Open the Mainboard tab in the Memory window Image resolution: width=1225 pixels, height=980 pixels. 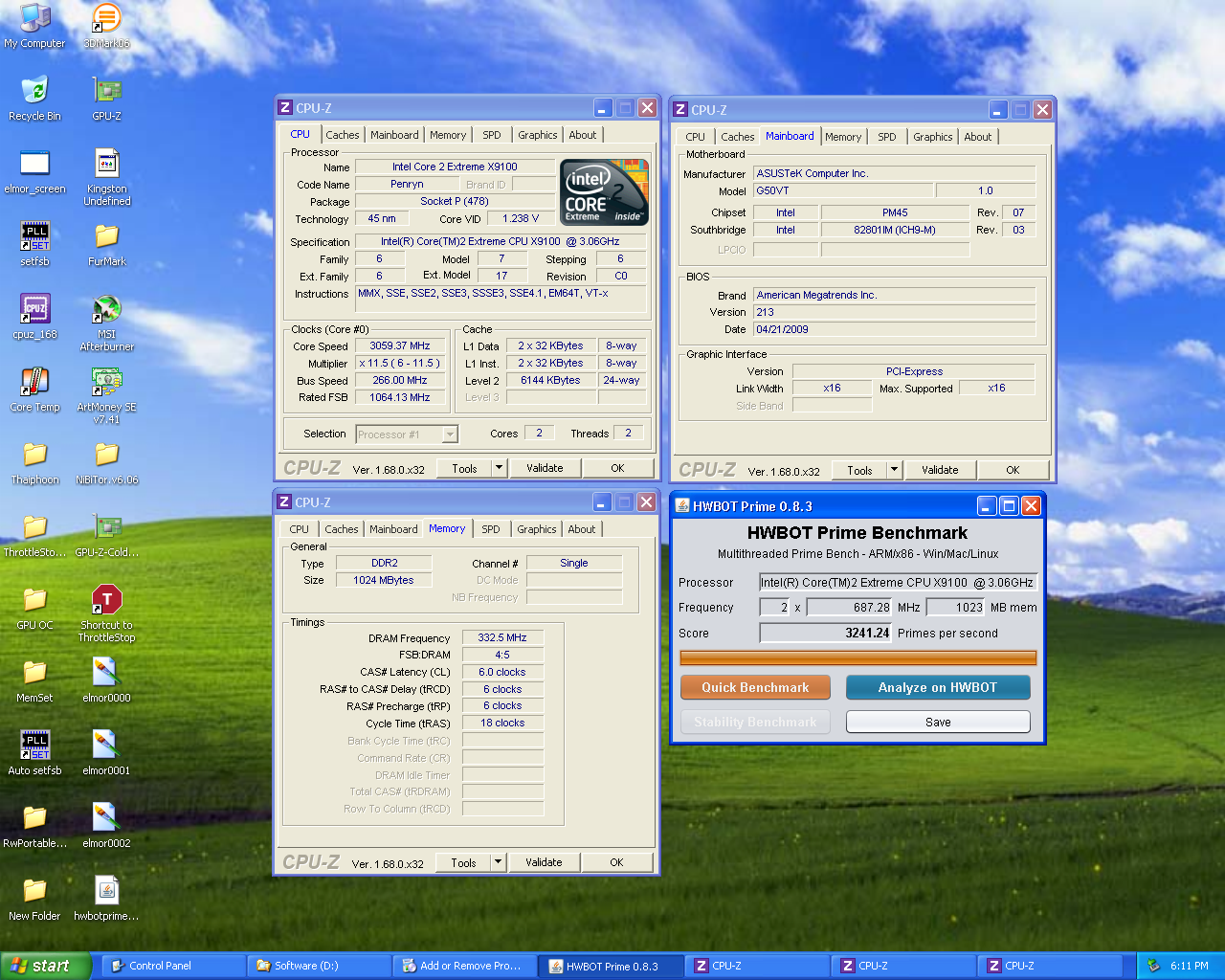(393, 529)
